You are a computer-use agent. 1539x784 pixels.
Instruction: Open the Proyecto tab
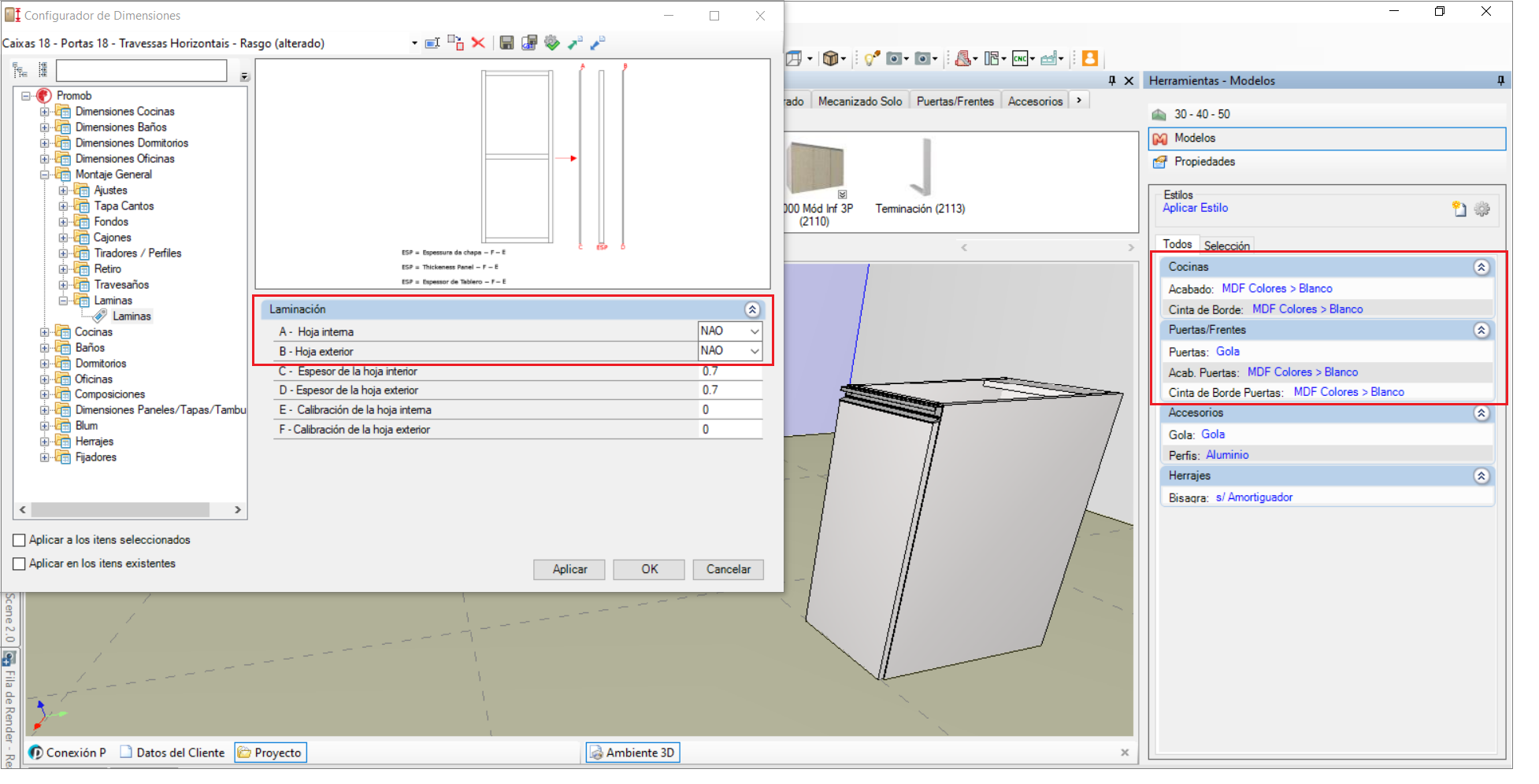pyautogui.click(x=270, y=753)
